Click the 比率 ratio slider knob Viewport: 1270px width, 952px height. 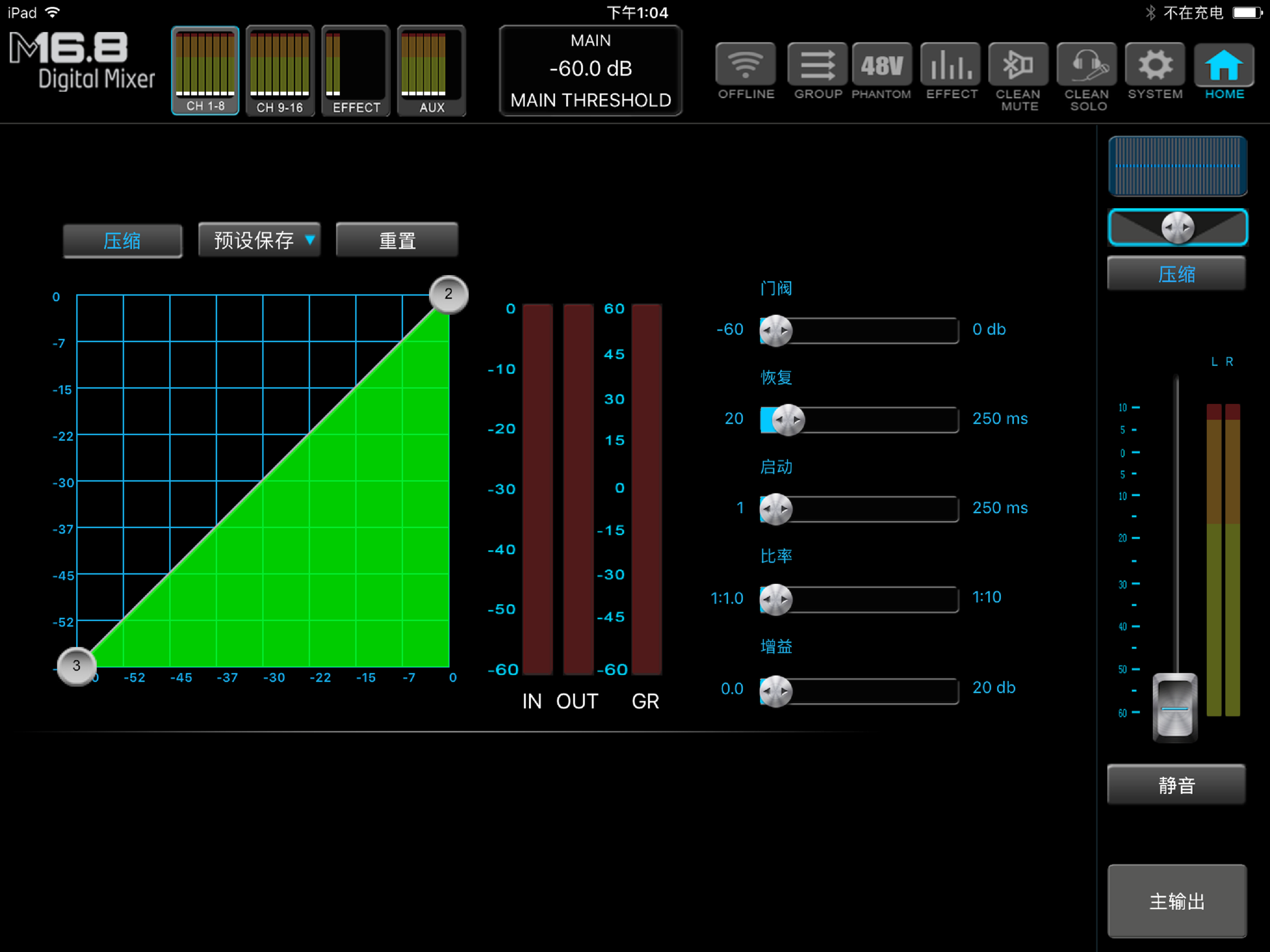(776, 600)
